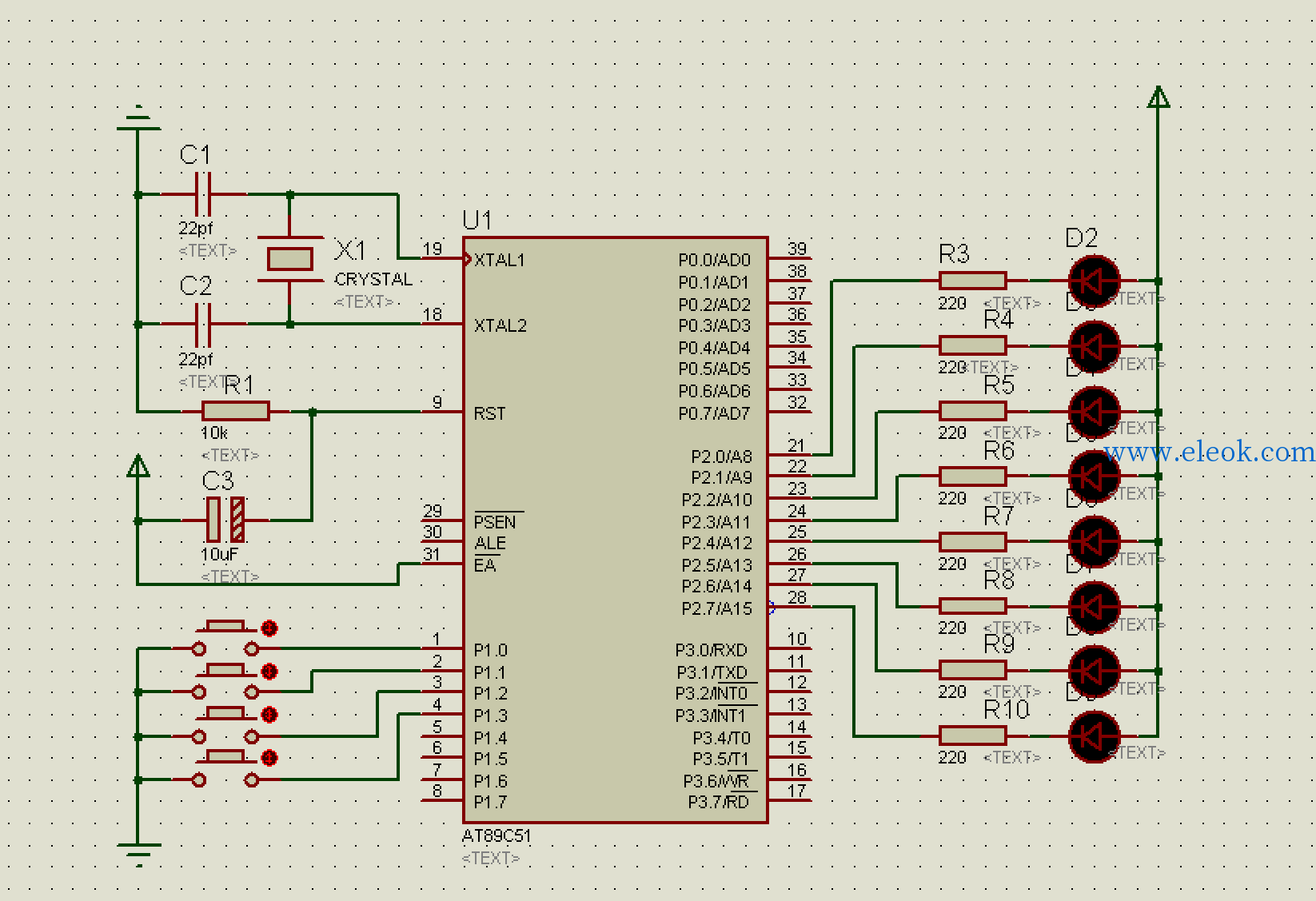Select capacitor C2 symbol

pyautogui.click(x=203, y=324)
